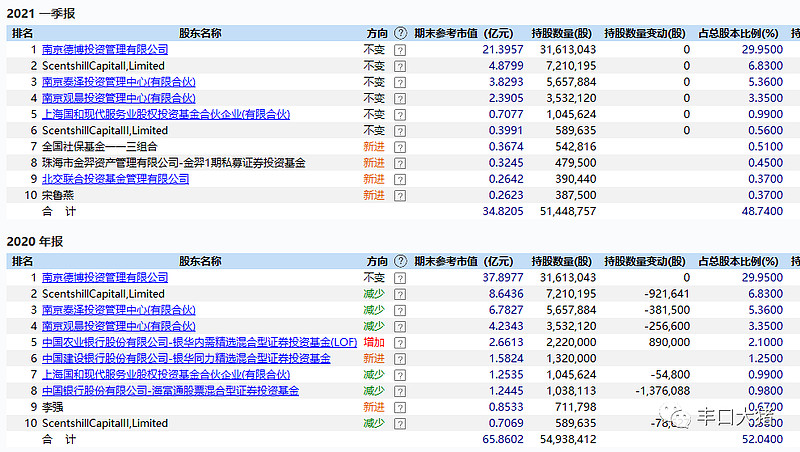
Task: Click the question mark icon in the 37.8977 row
Action: (x=400, y=278)
